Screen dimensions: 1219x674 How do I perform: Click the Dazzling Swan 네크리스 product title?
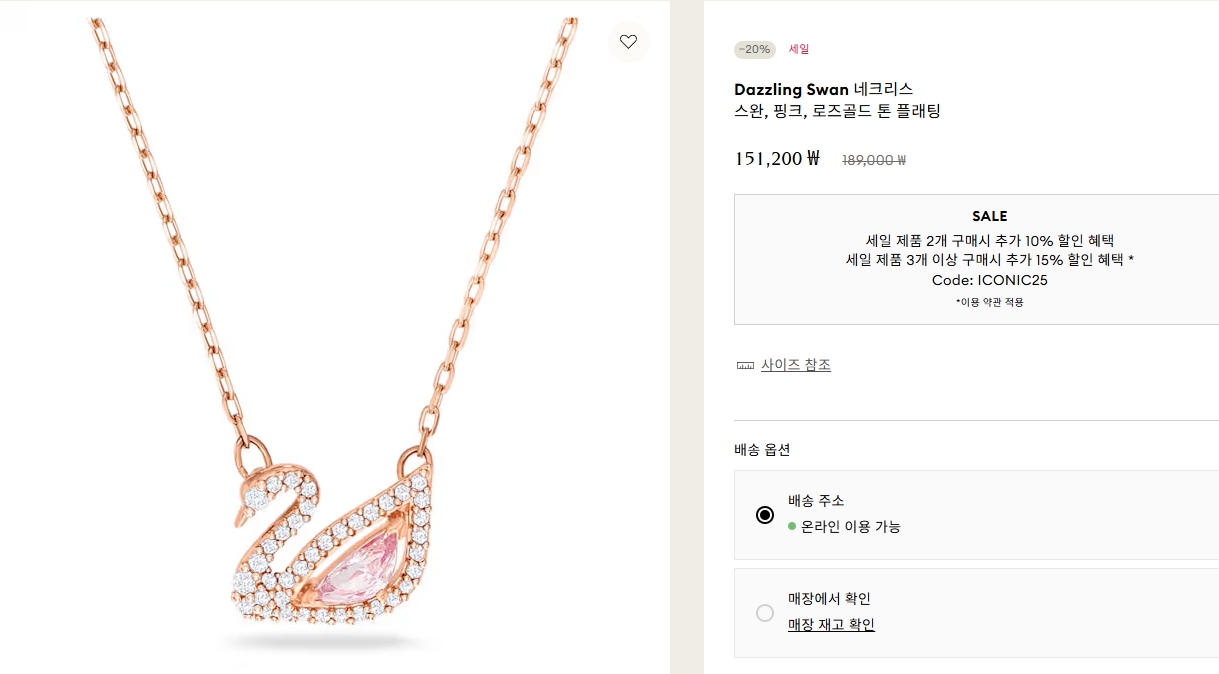823,89
